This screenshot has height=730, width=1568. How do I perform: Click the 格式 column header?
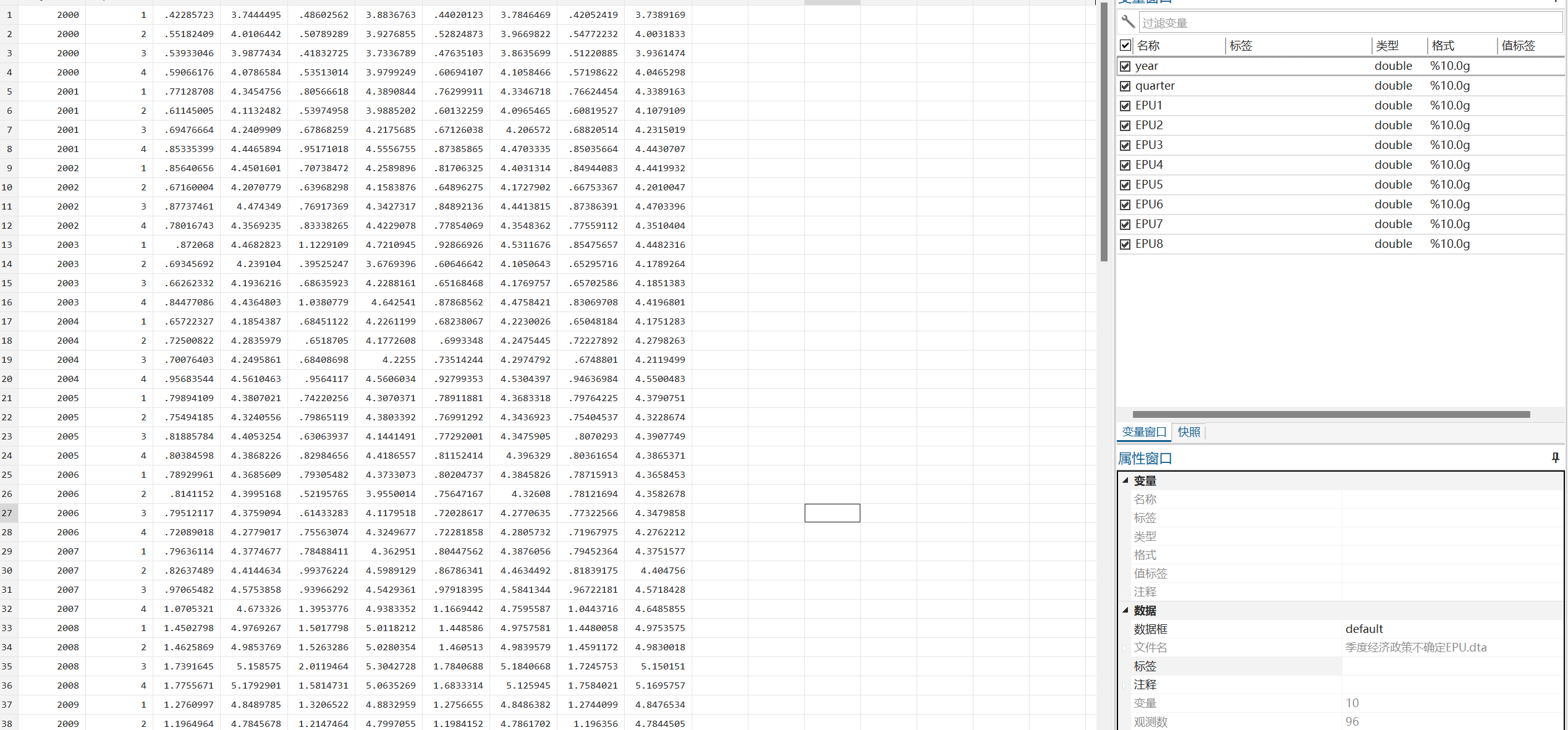tap(1443, 45)
